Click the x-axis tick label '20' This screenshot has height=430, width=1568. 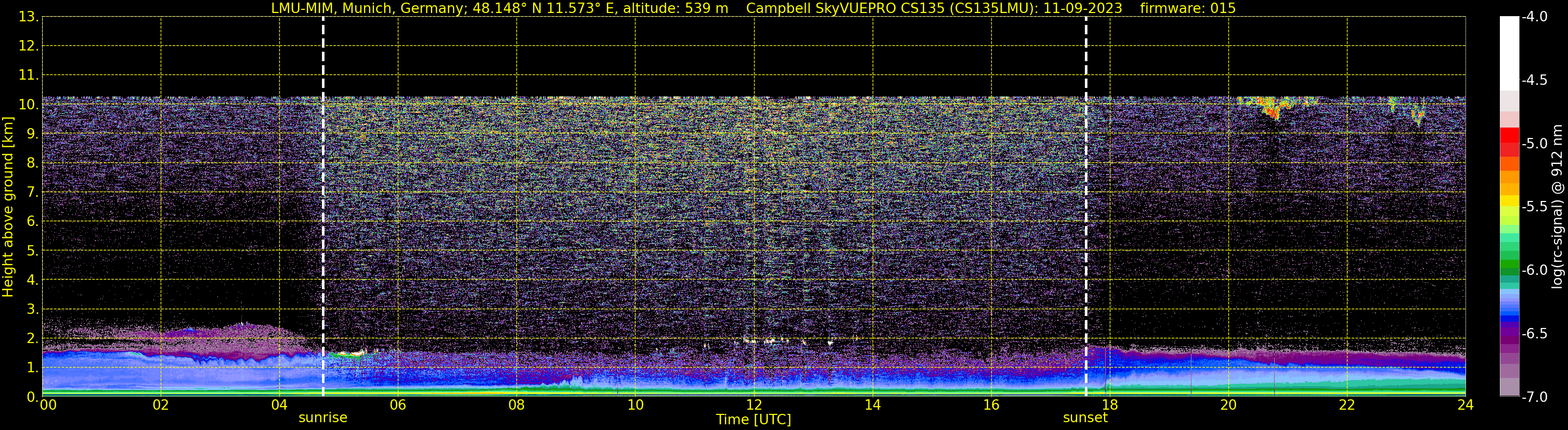coord(1228,405)
